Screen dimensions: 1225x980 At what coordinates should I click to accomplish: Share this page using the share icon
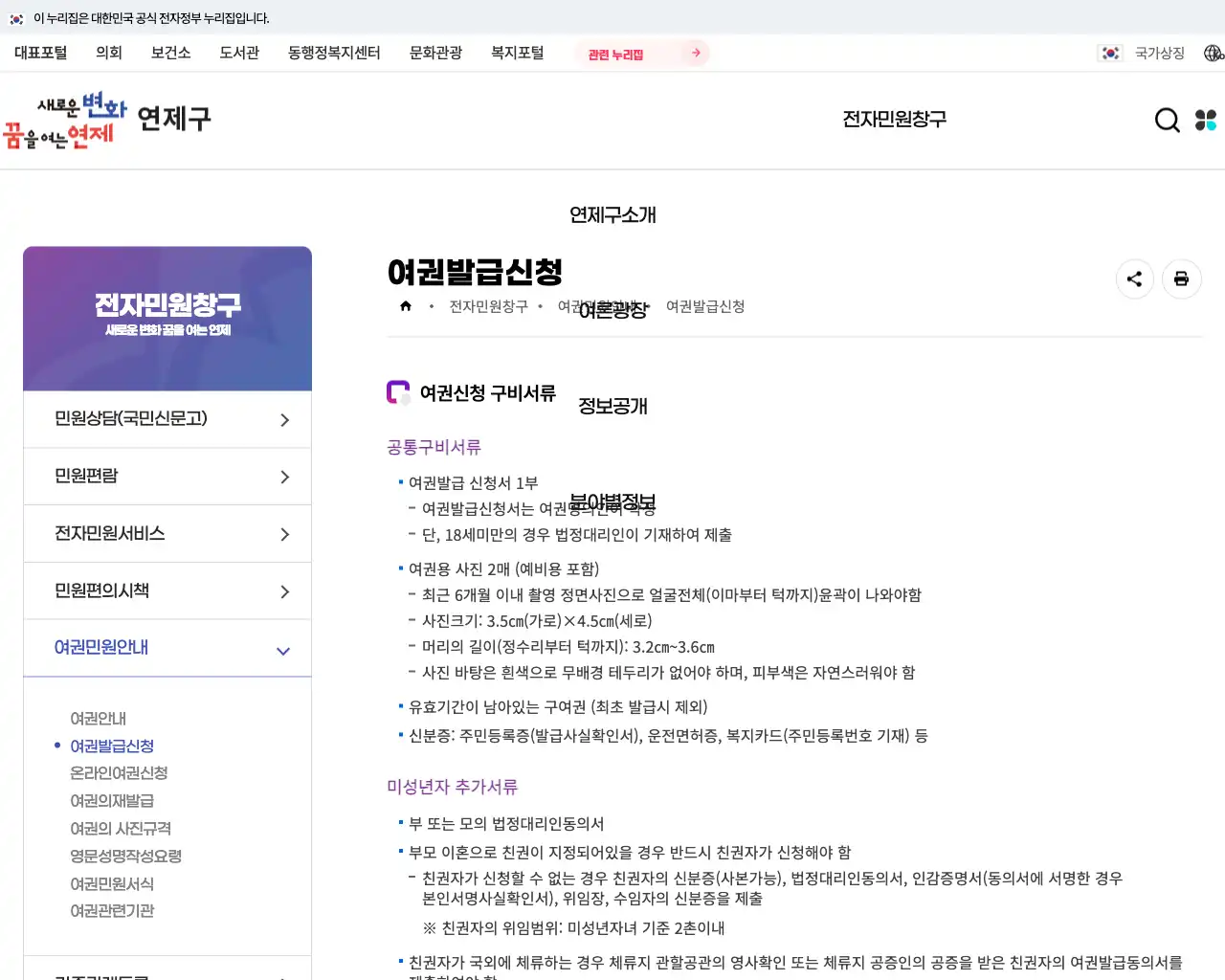(1135, 278)
